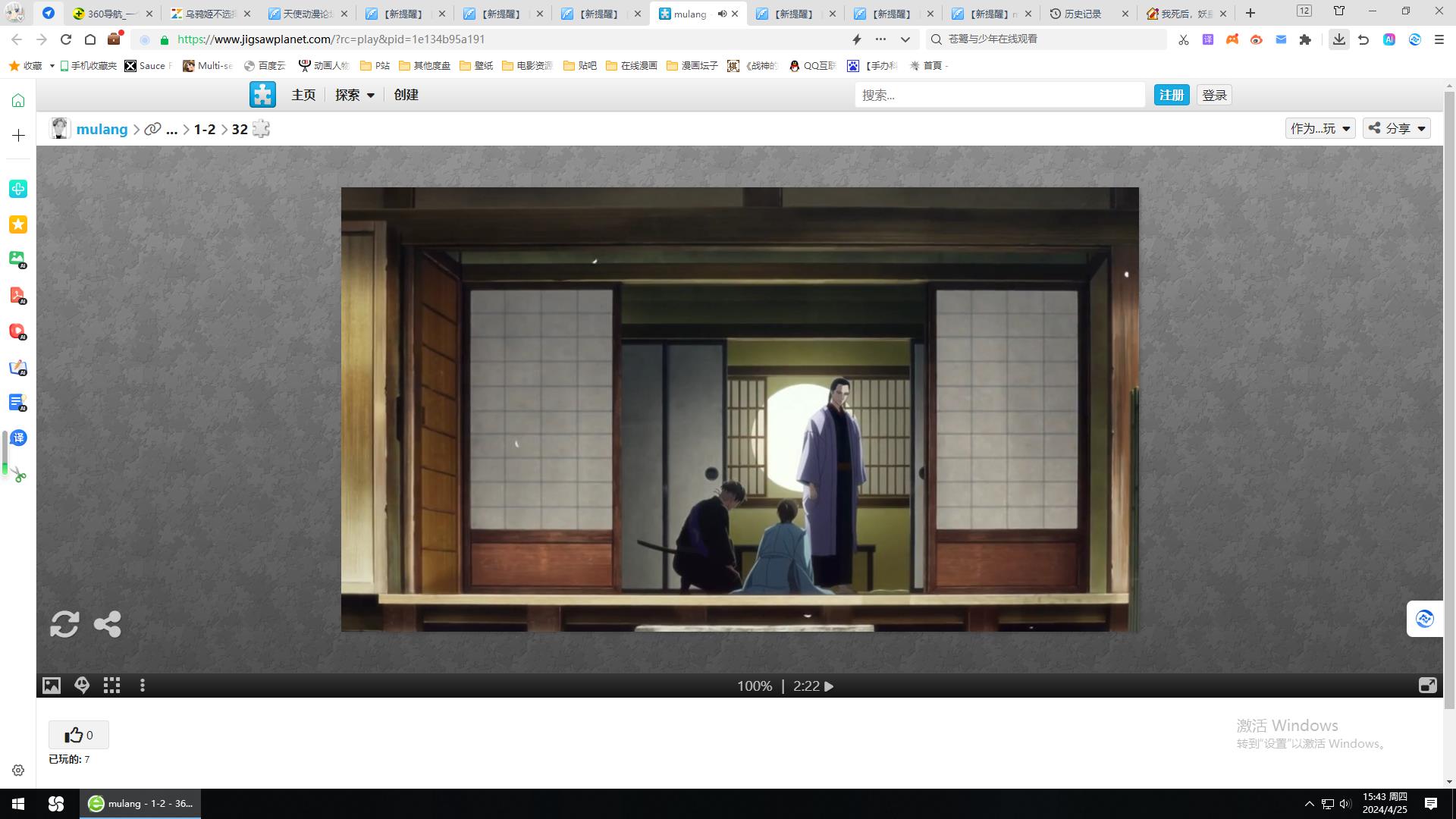Open Jigsaw Planet puzzle logo home

[262, 95]
